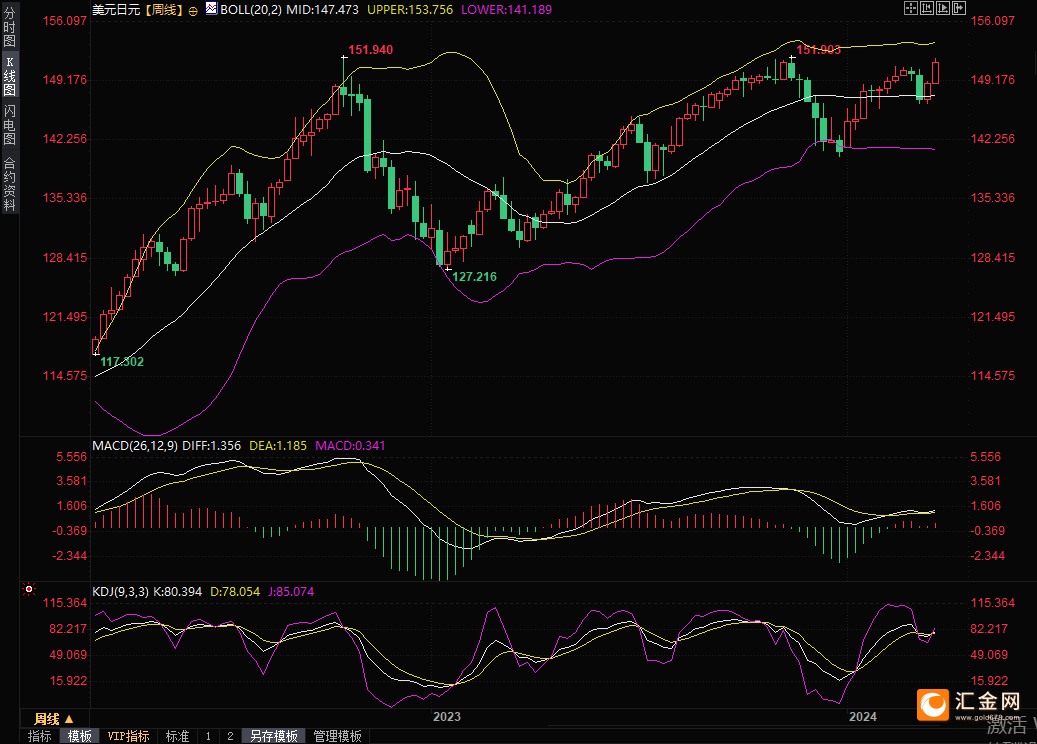
Task: Click the 管理模板 button
Action: [338, 736]
